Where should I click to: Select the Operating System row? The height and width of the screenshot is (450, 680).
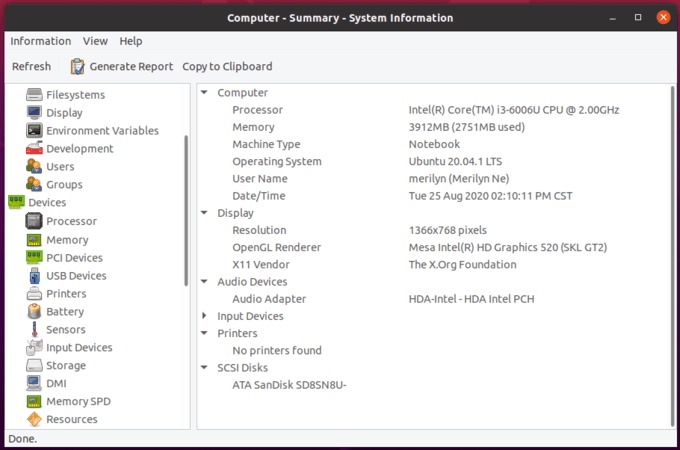[x=434, y=161]
